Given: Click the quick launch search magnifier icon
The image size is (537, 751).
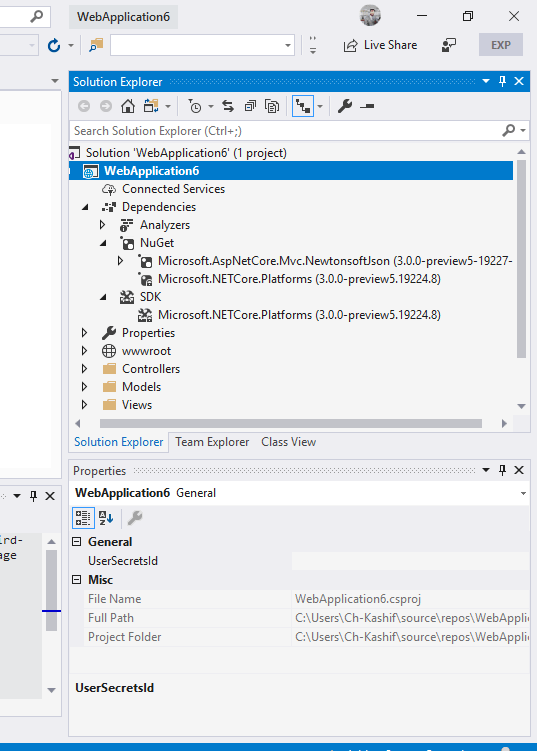Looking at the screenshot, I should (x=36, y=17).
